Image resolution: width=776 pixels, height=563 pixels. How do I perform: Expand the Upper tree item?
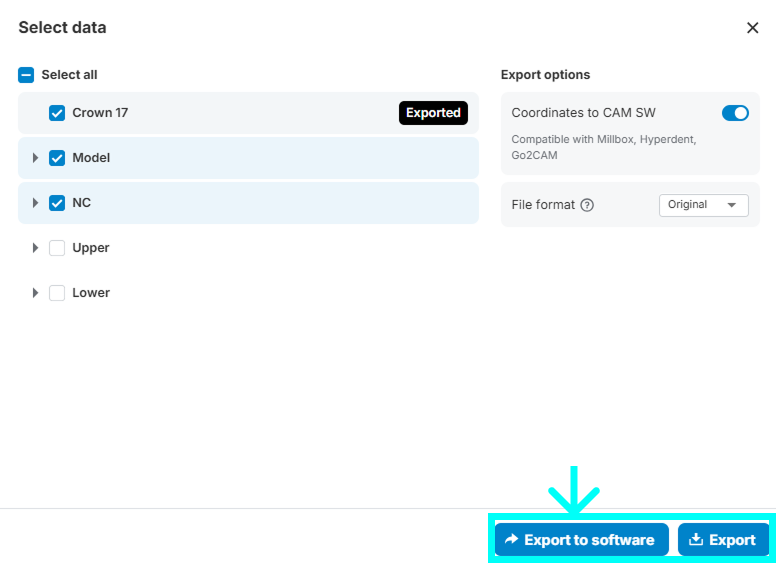coord(35,248)
